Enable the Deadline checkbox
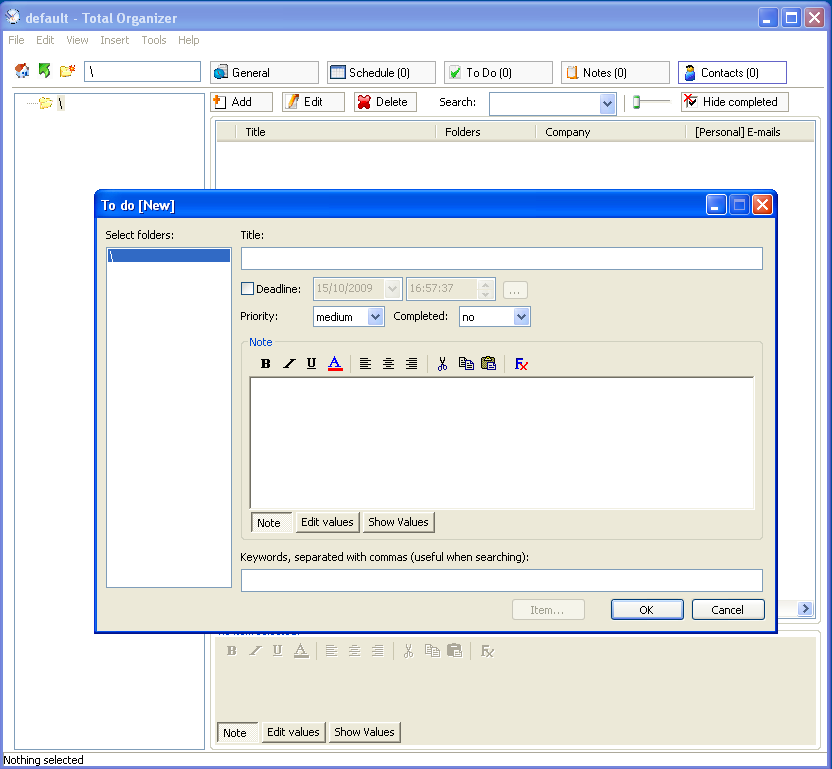832x769 pixels. [247, 289]
